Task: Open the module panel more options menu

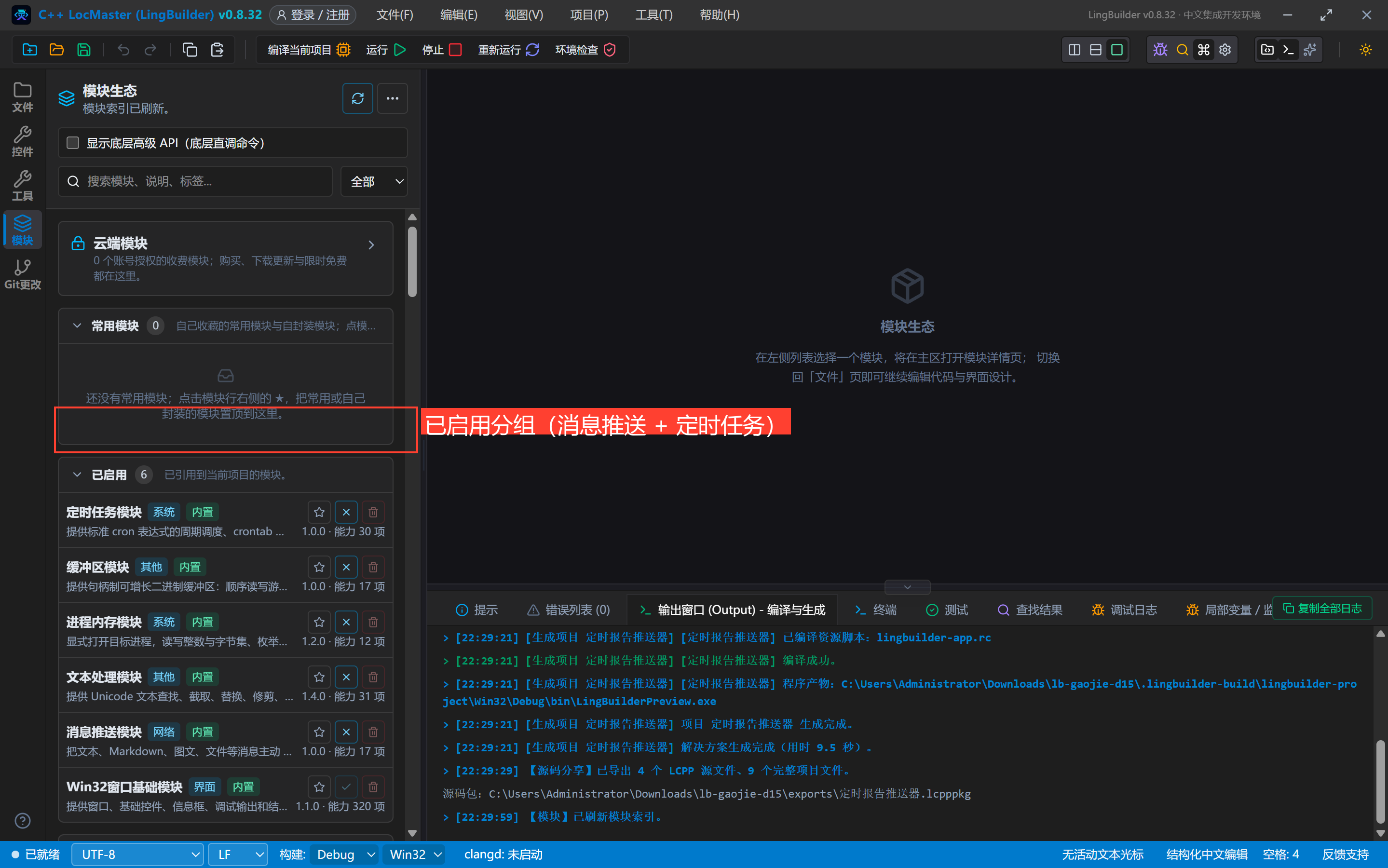Action: pos(393,98)
